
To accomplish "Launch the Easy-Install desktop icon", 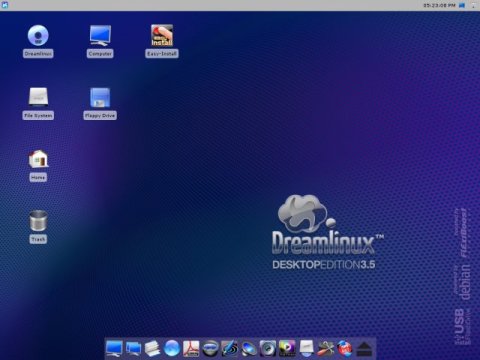I will (x=162, y=35).
